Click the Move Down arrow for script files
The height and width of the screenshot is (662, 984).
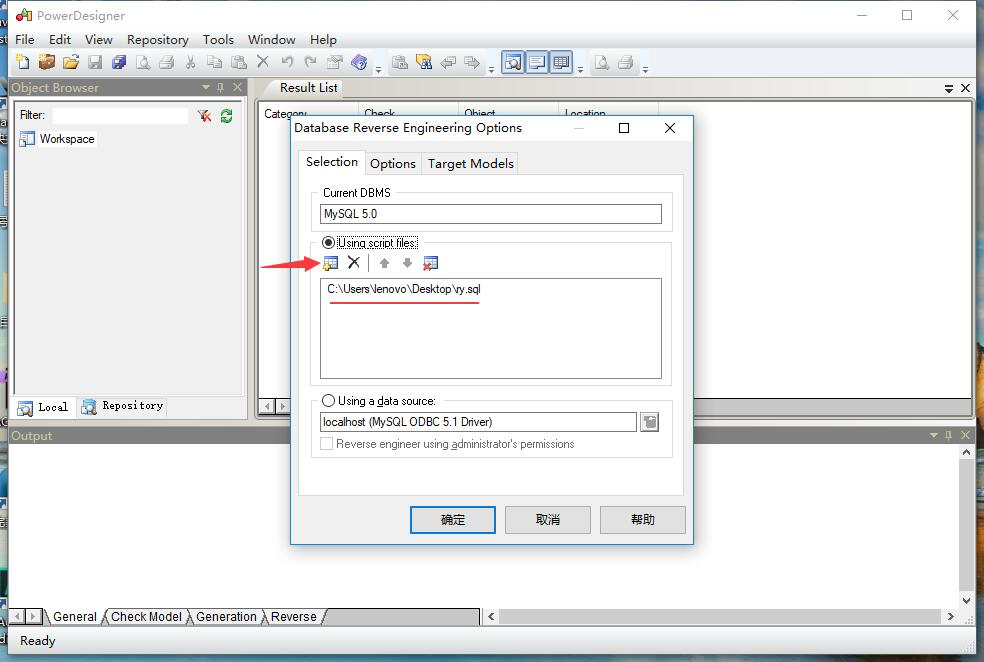point(407,263)
